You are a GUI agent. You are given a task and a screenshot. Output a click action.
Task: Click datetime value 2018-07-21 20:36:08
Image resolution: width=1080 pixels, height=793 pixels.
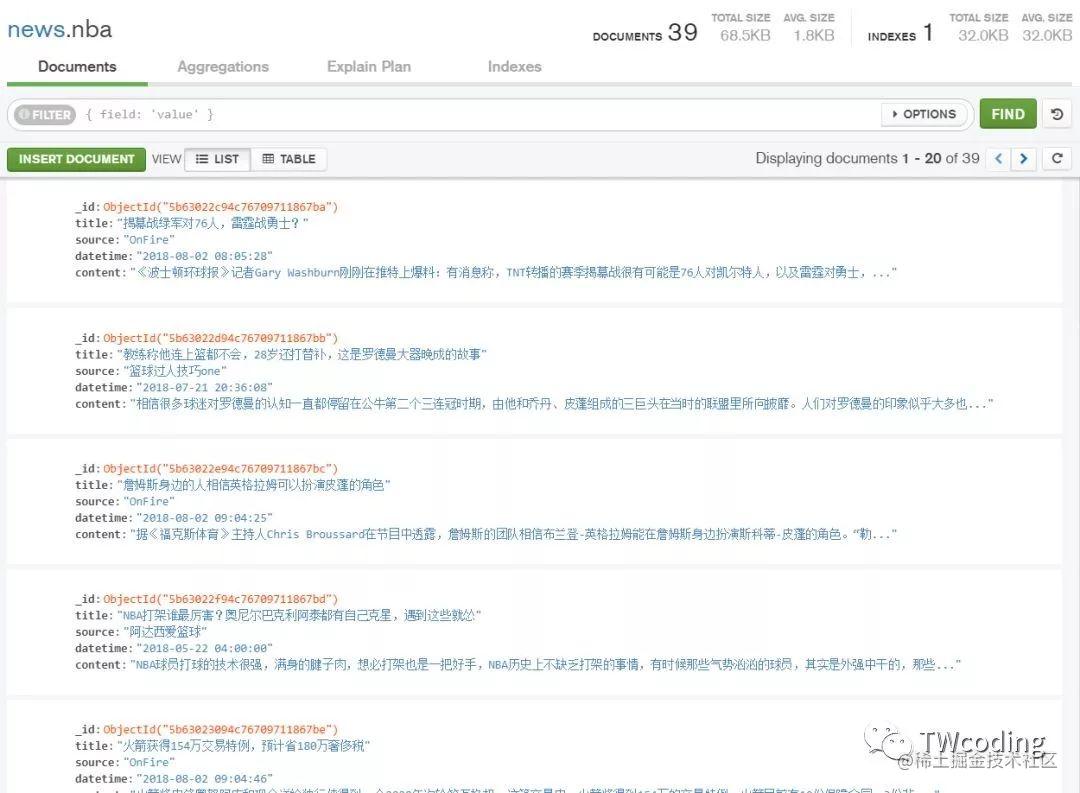(x=205, y=388)
